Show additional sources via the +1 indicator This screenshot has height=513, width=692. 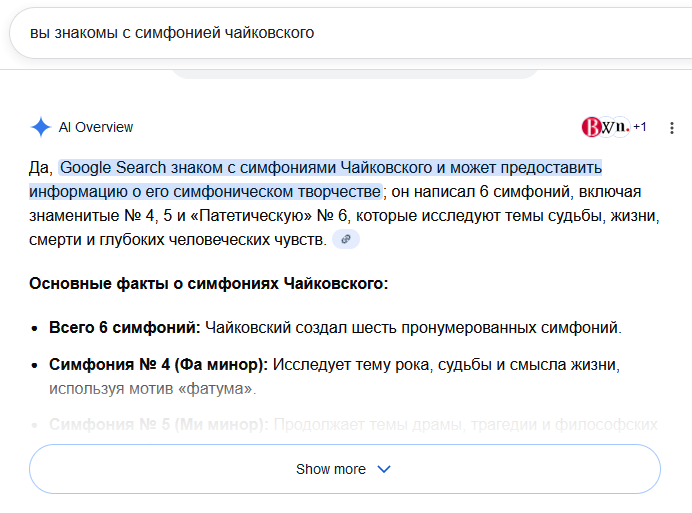tap(640, 127)
